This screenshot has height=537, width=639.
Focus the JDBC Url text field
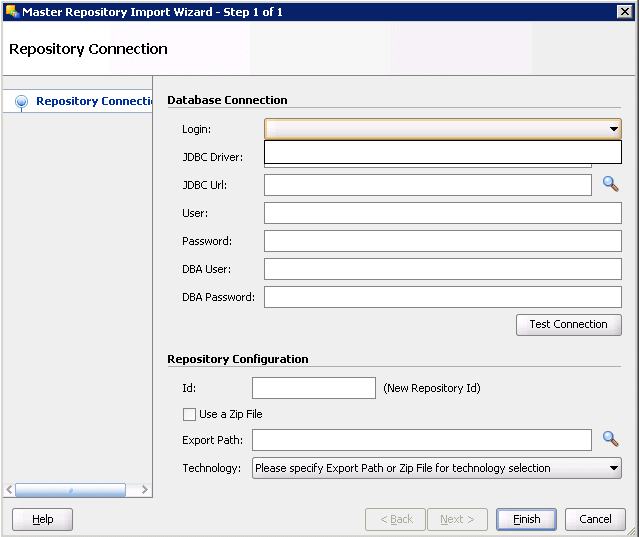(x=427, y=185)
